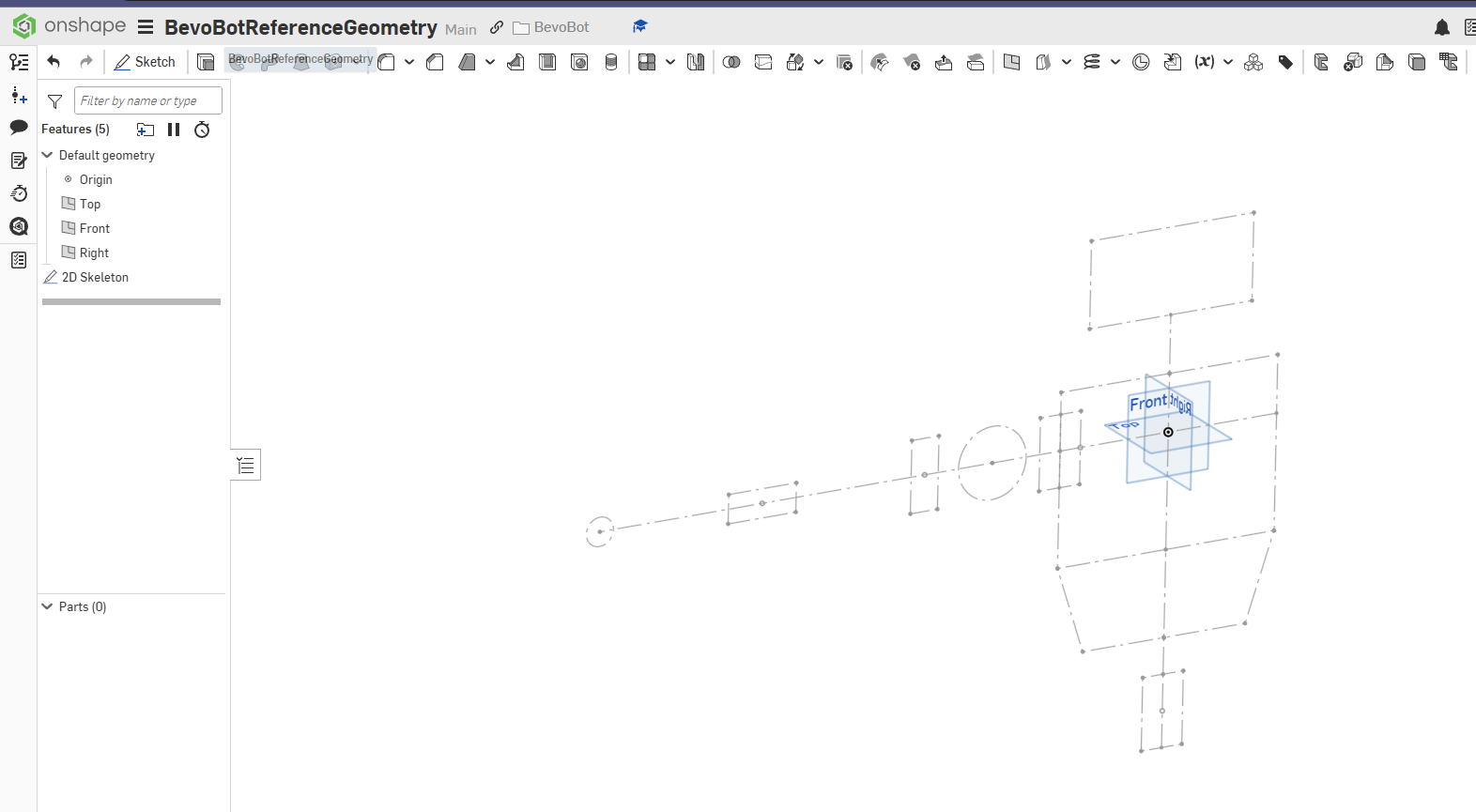Select the Delete part tool
Image resolution: width=1476 pixels, height=812 pixels.
(844, 62)
